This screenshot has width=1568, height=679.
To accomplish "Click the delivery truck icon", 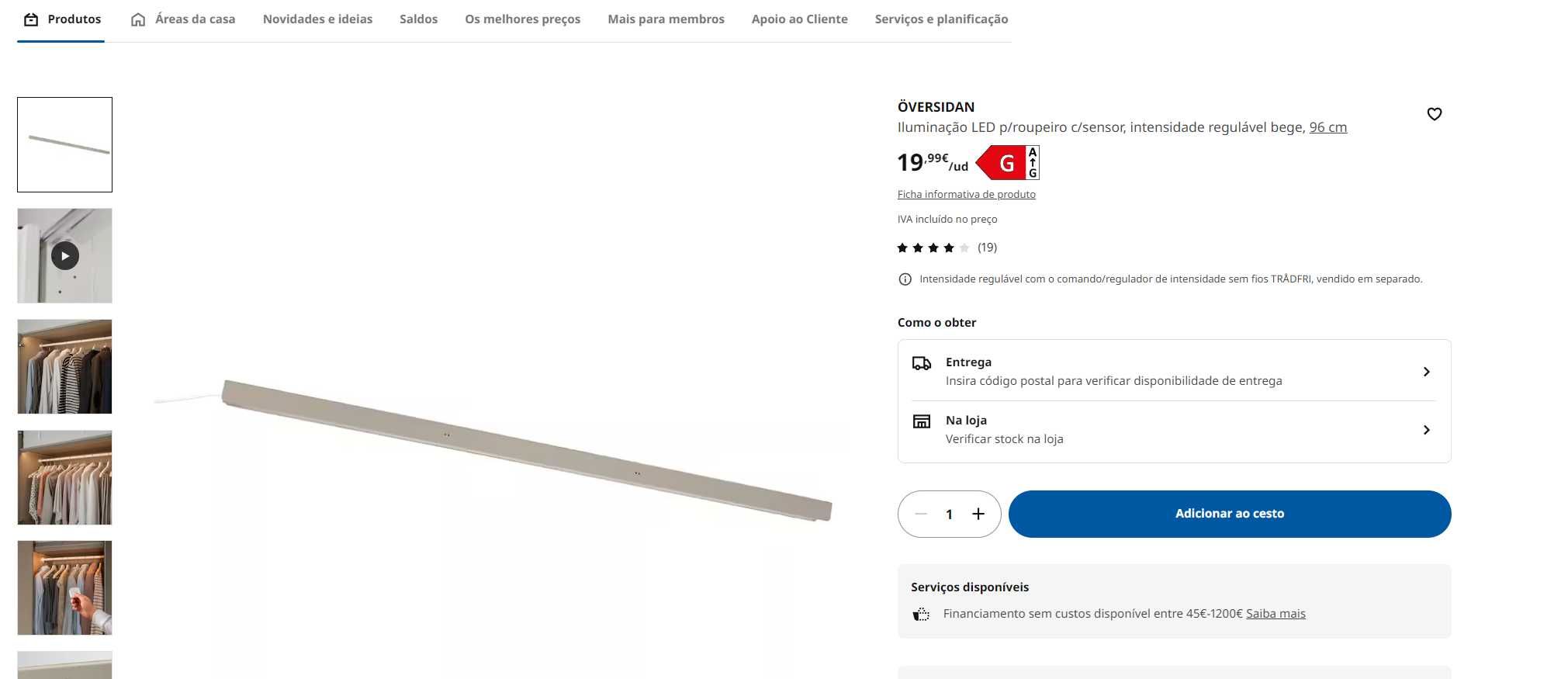I will pos(922,363).
